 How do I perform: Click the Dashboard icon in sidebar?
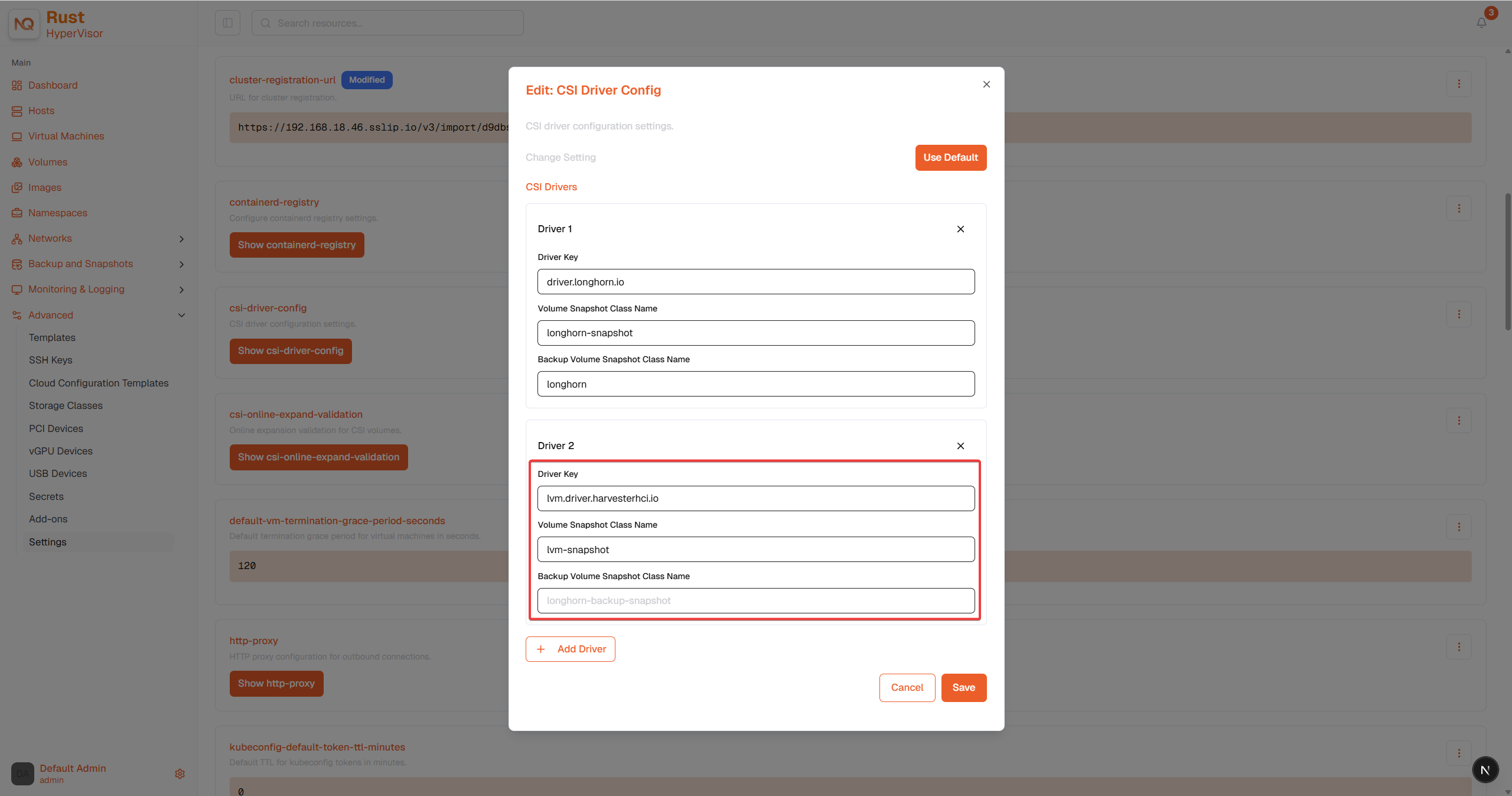17,85
